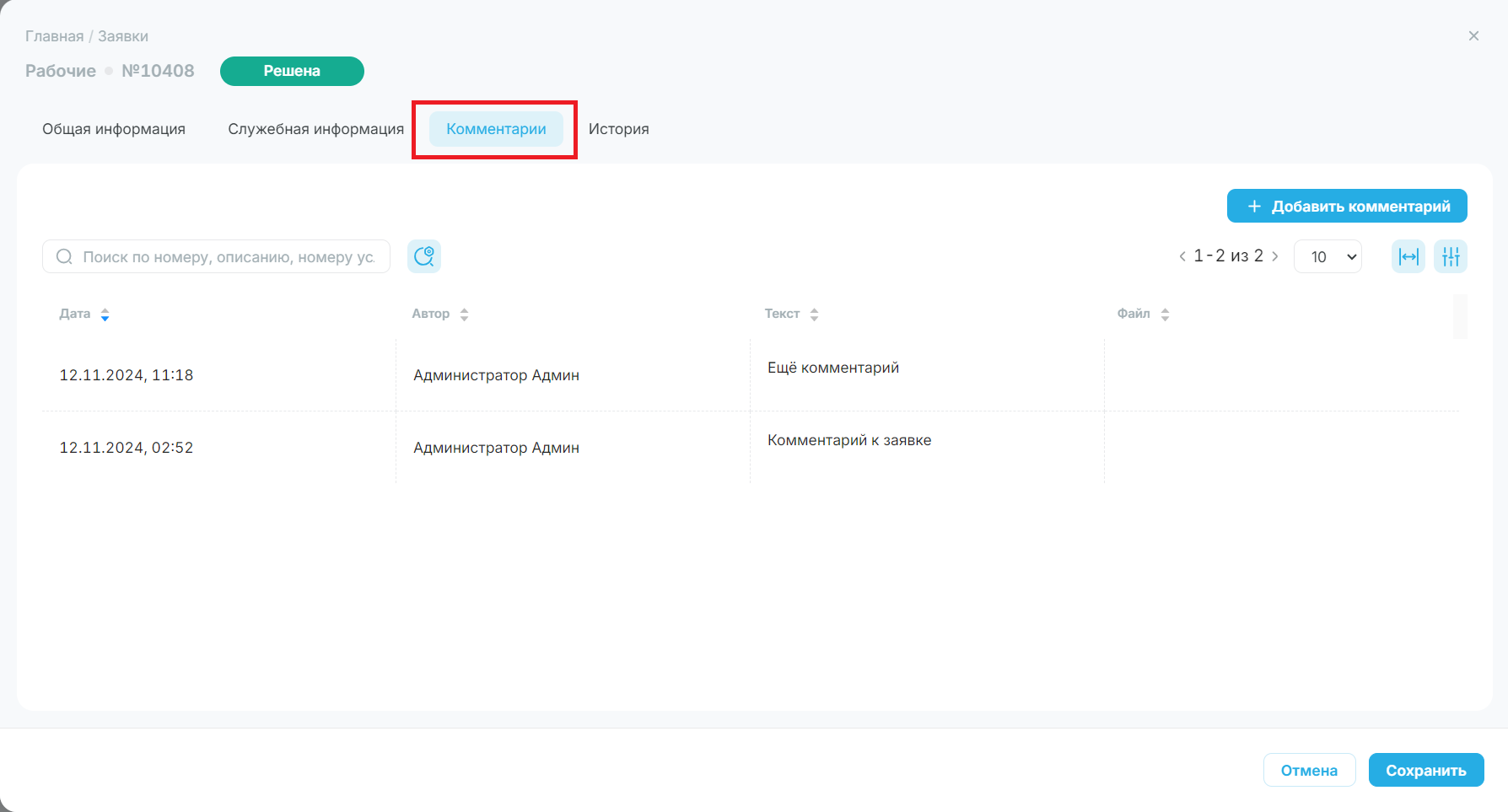
Task: Click the search filter icon beside search box
Action: (x=424, y=256)
